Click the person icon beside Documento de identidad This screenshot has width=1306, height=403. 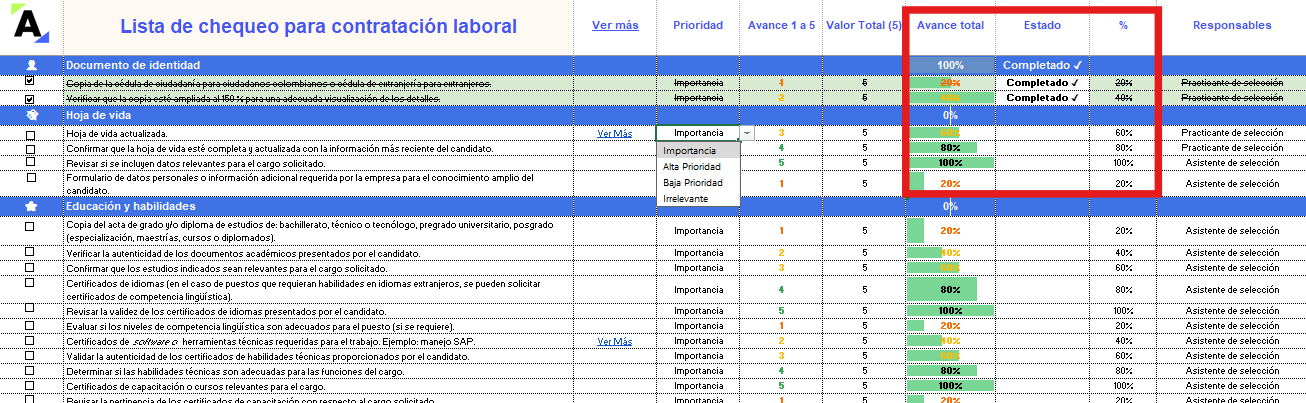point(30,64)
